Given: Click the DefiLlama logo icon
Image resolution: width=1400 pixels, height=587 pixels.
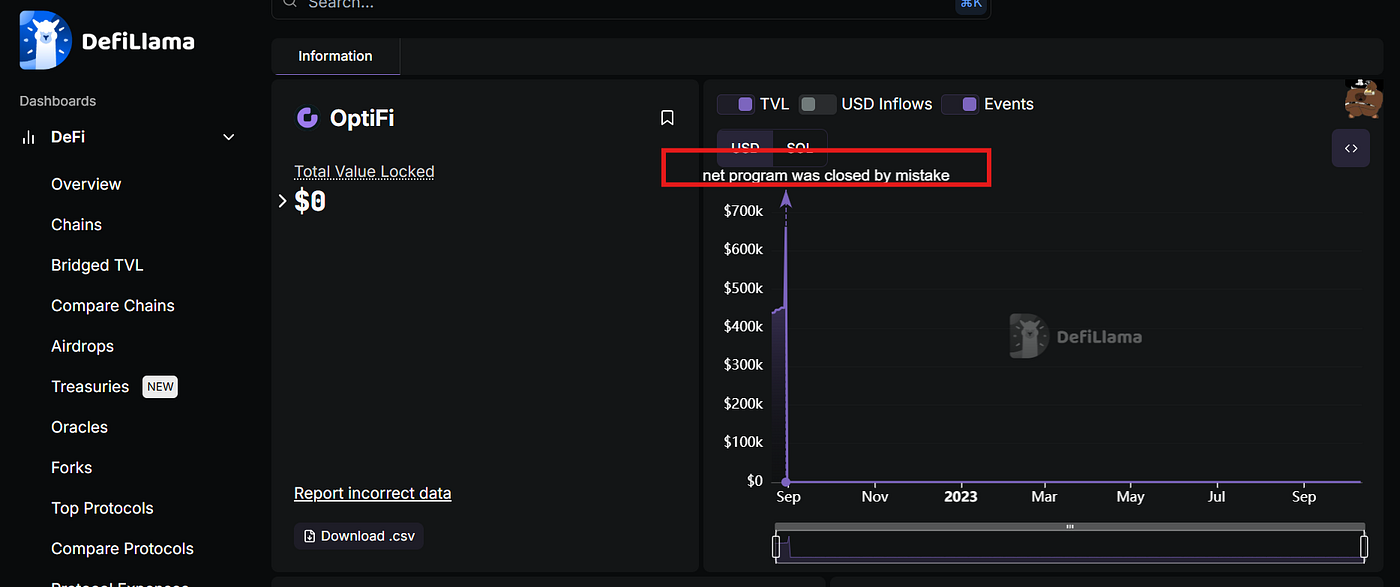Looking at the screenshot, I should pyautogui.click(x=45, y=41).
